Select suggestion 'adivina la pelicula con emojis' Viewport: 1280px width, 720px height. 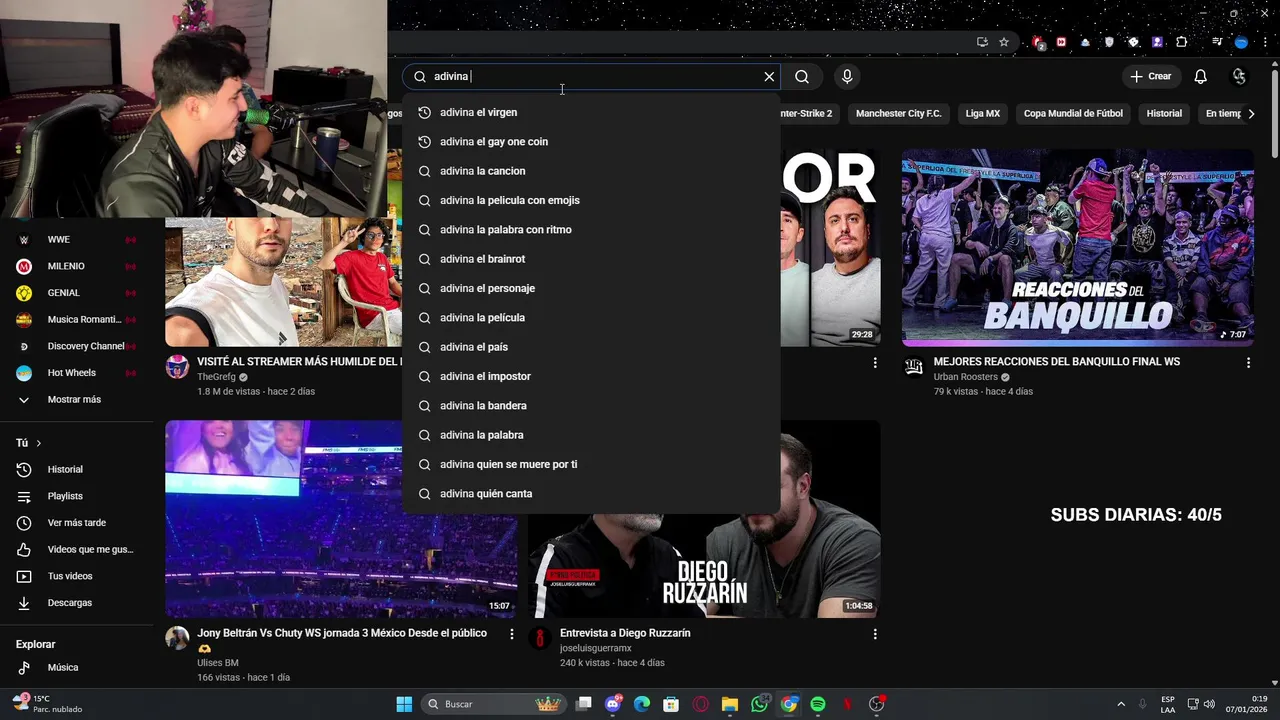click(591, 201)
